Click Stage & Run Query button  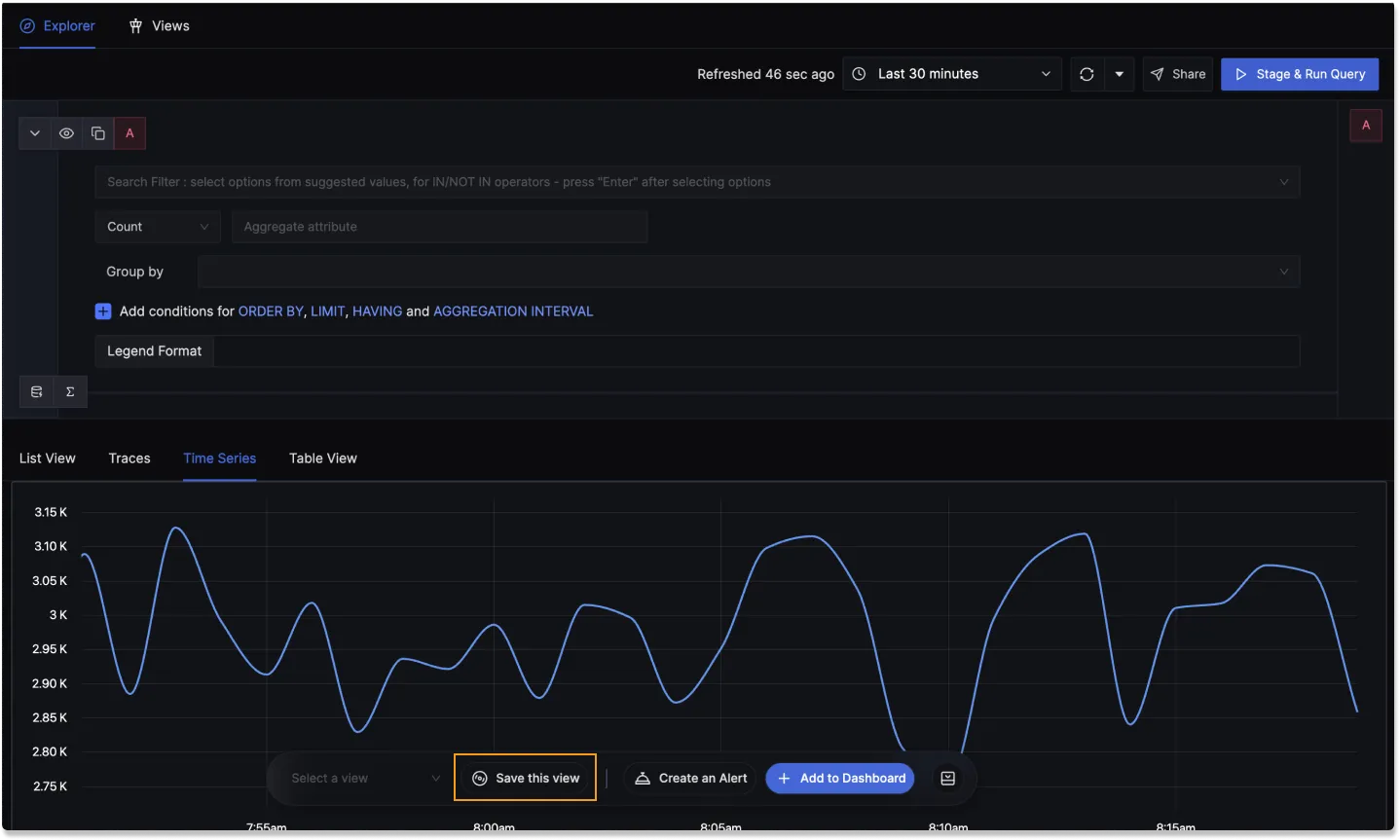pos(1300,74)
